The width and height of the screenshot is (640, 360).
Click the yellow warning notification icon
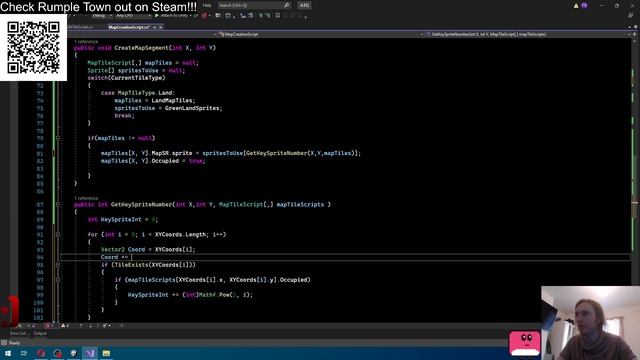(x=576, y=6)
